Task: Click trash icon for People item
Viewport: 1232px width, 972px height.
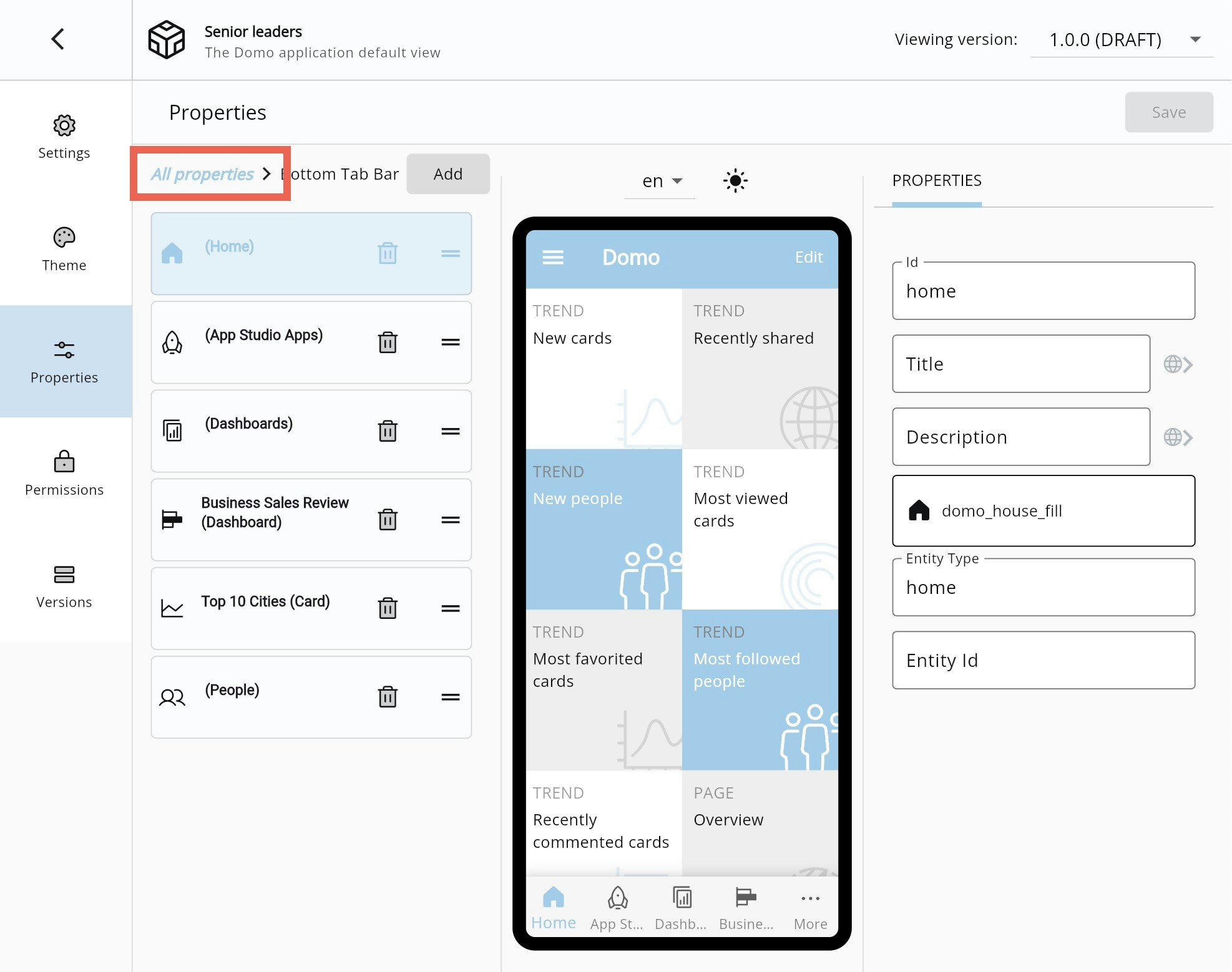Action: (x=388, y=696)
